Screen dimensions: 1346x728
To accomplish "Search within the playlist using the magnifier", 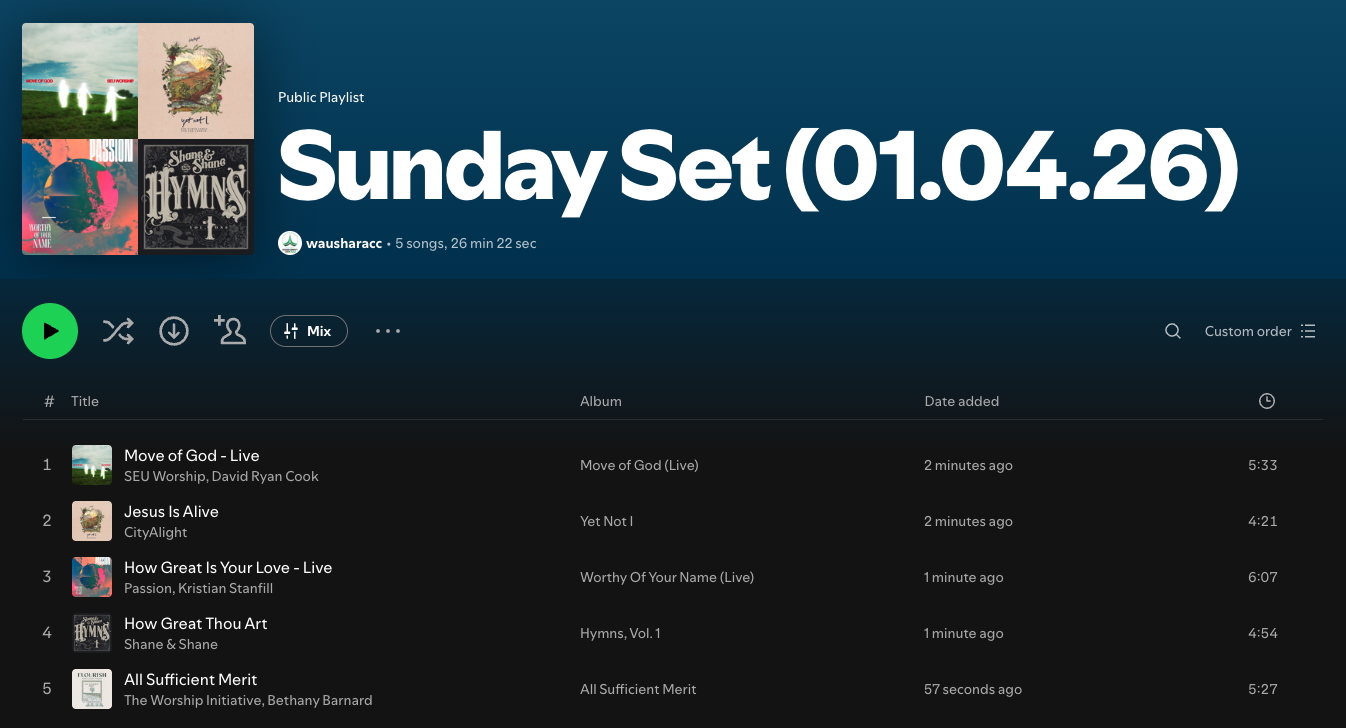I will (x=1173, y=331).
